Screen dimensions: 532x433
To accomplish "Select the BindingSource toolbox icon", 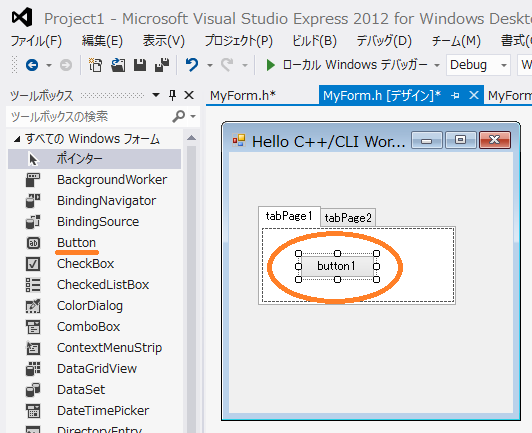I will 33,222.
